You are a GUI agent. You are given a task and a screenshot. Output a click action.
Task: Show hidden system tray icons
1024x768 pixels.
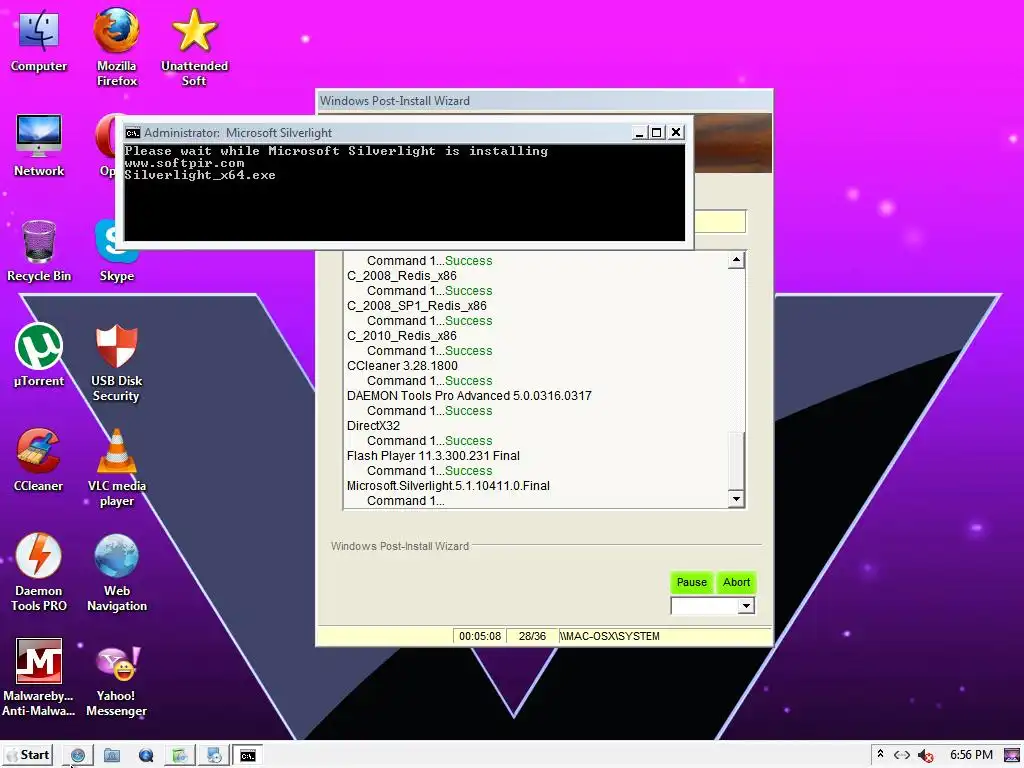point(880,755)
